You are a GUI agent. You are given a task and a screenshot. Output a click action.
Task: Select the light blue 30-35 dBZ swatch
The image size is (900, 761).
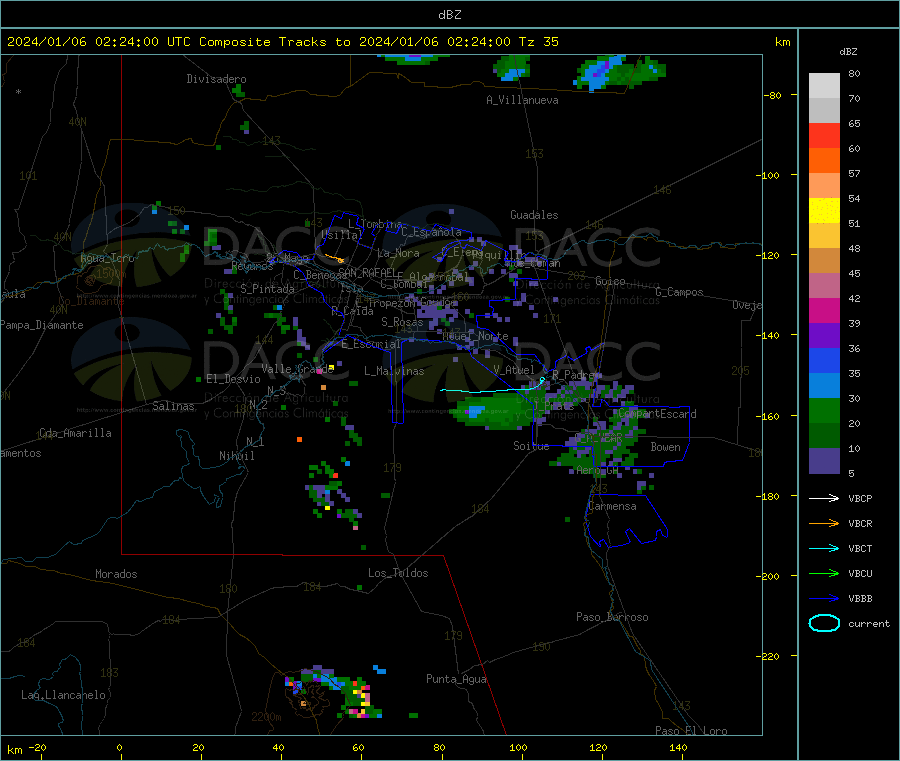coord(824,386)
